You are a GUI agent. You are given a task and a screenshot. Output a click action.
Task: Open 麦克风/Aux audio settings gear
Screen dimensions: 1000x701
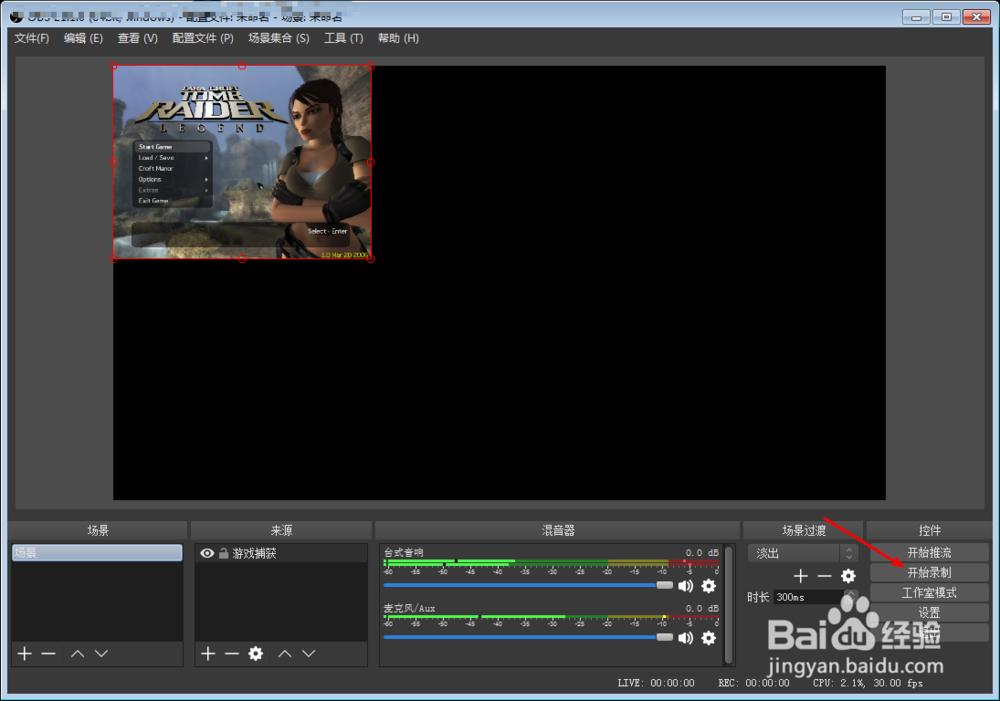click(x=709, y=638)
